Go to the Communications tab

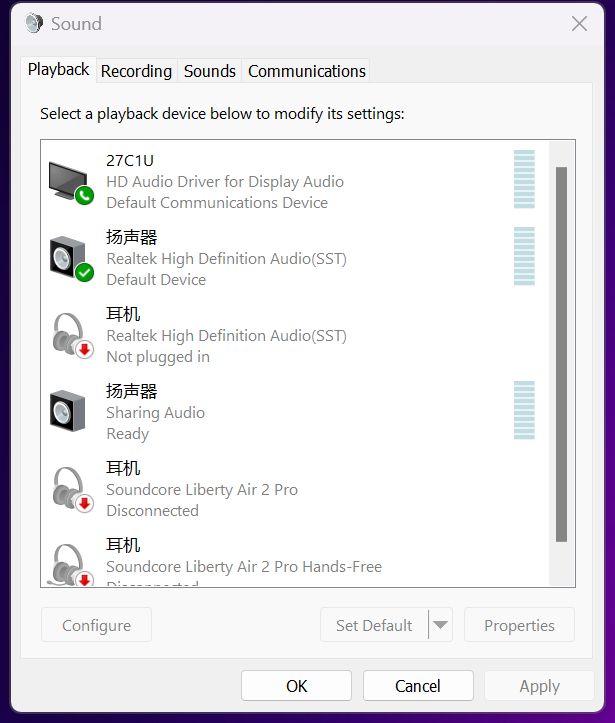pyautogui.click(x=307, y=71)
